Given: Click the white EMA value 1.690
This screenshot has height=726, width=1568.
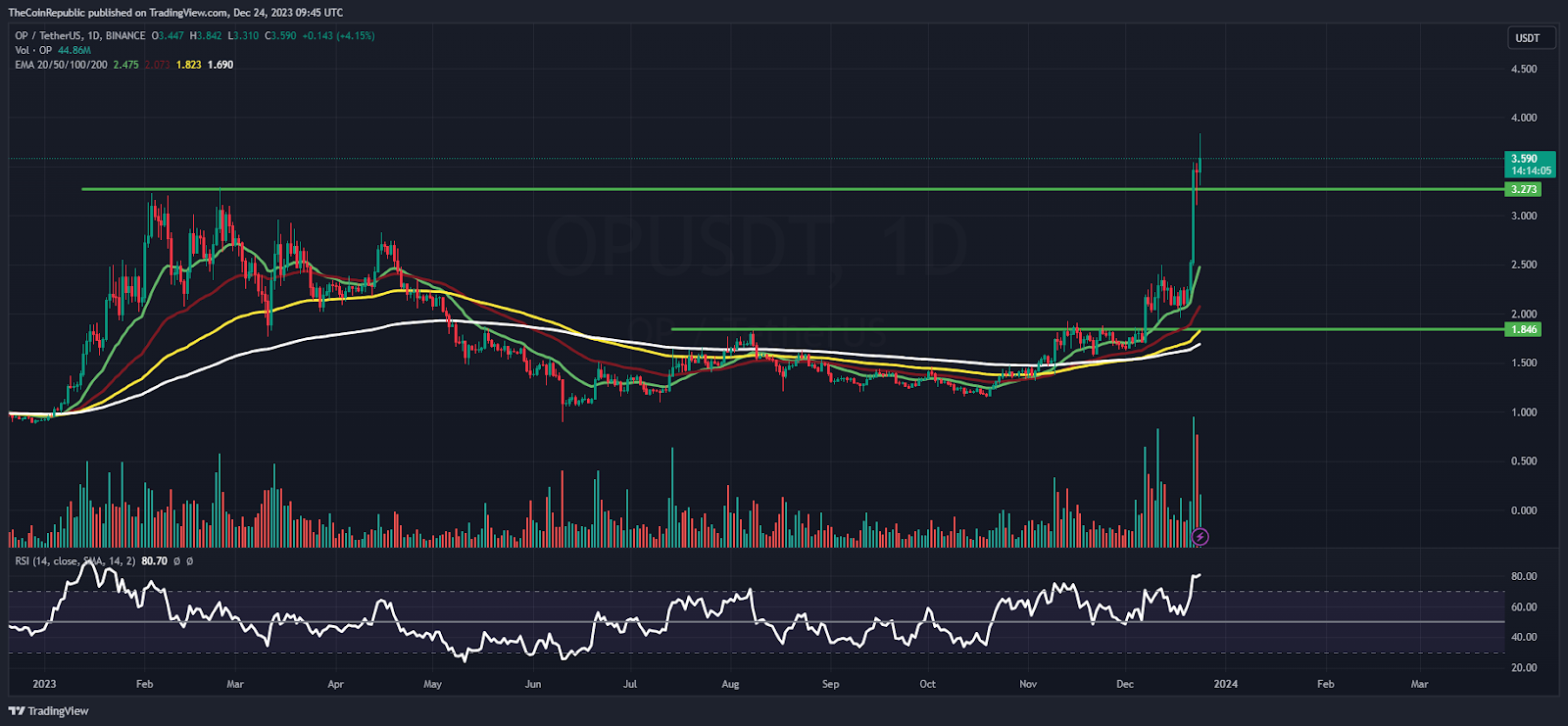Looking at the screenshot, I should (x=220, y=65).
